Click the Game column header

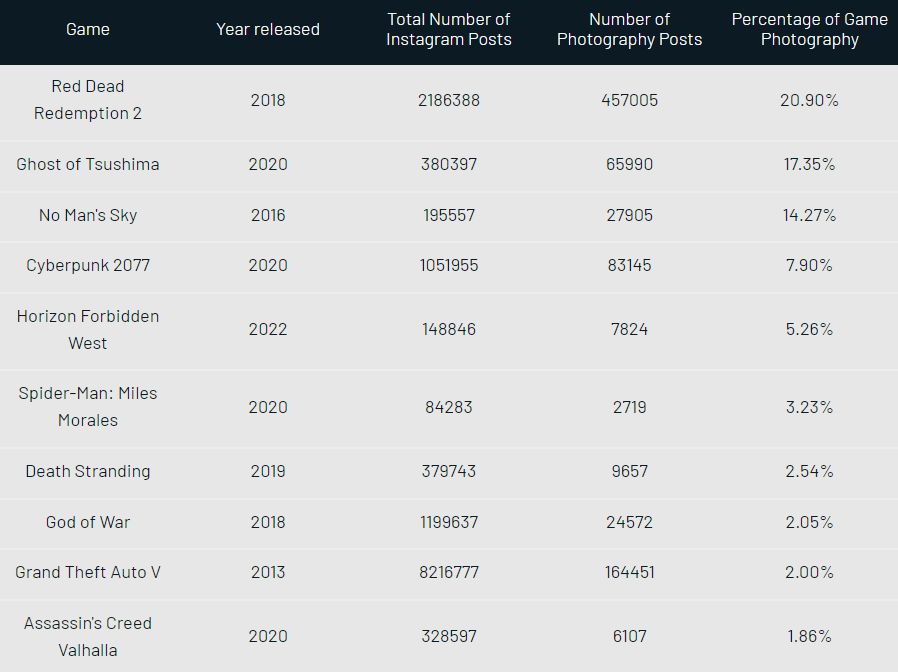point(88,29)
